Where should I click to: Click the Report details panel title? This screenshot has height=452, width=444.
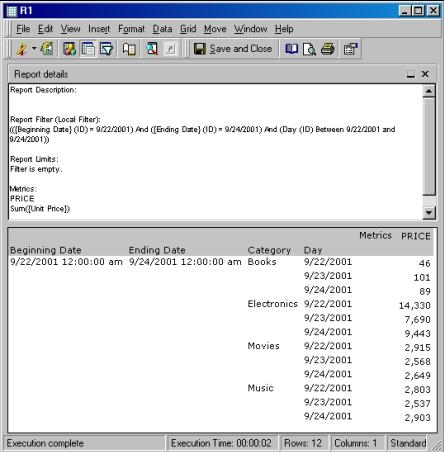(x=41, y=74)
